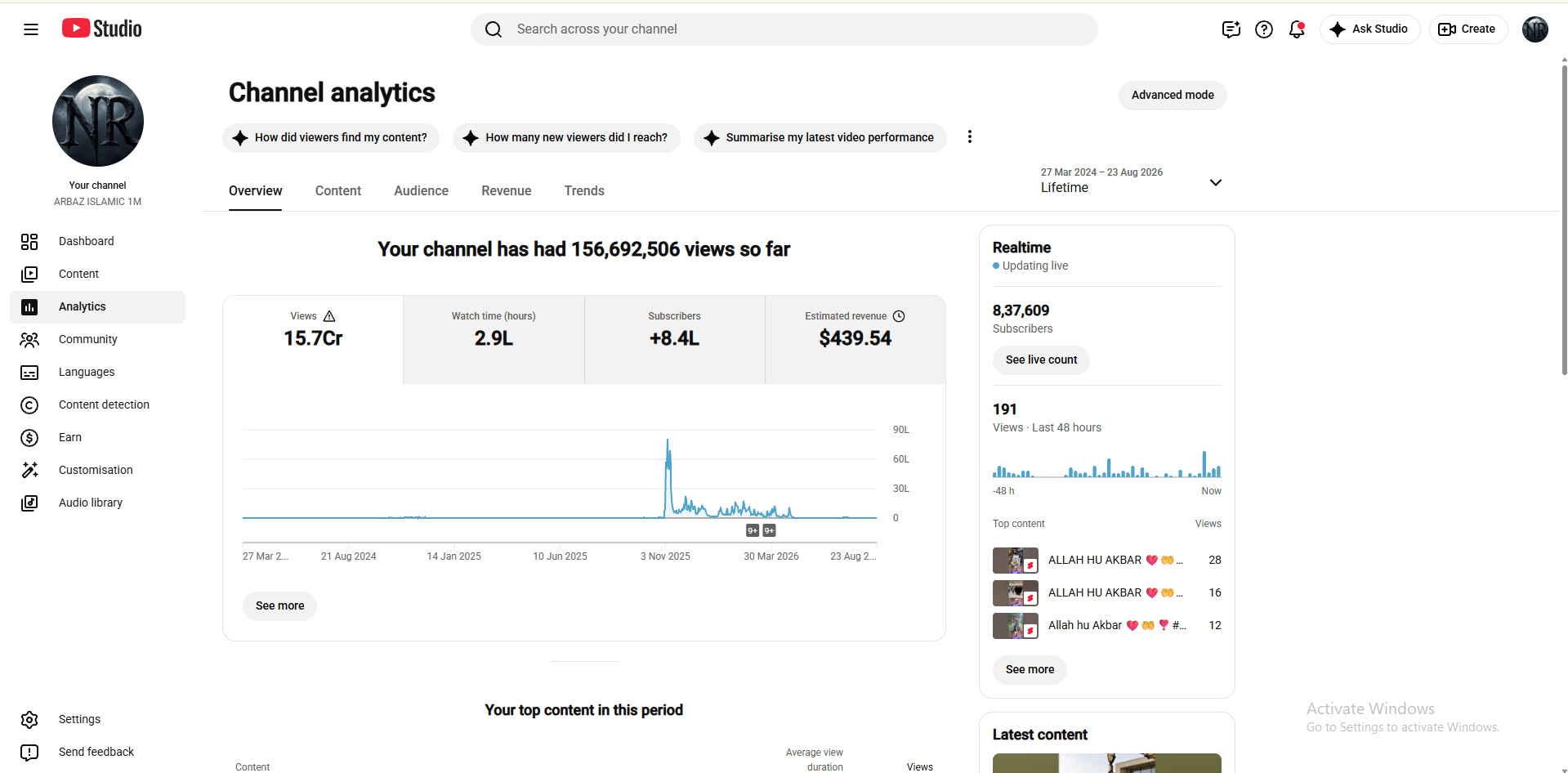This screenshot has height=773, width=1568.
Task: Open Languages in the sidebar
Action: point(98,372)
